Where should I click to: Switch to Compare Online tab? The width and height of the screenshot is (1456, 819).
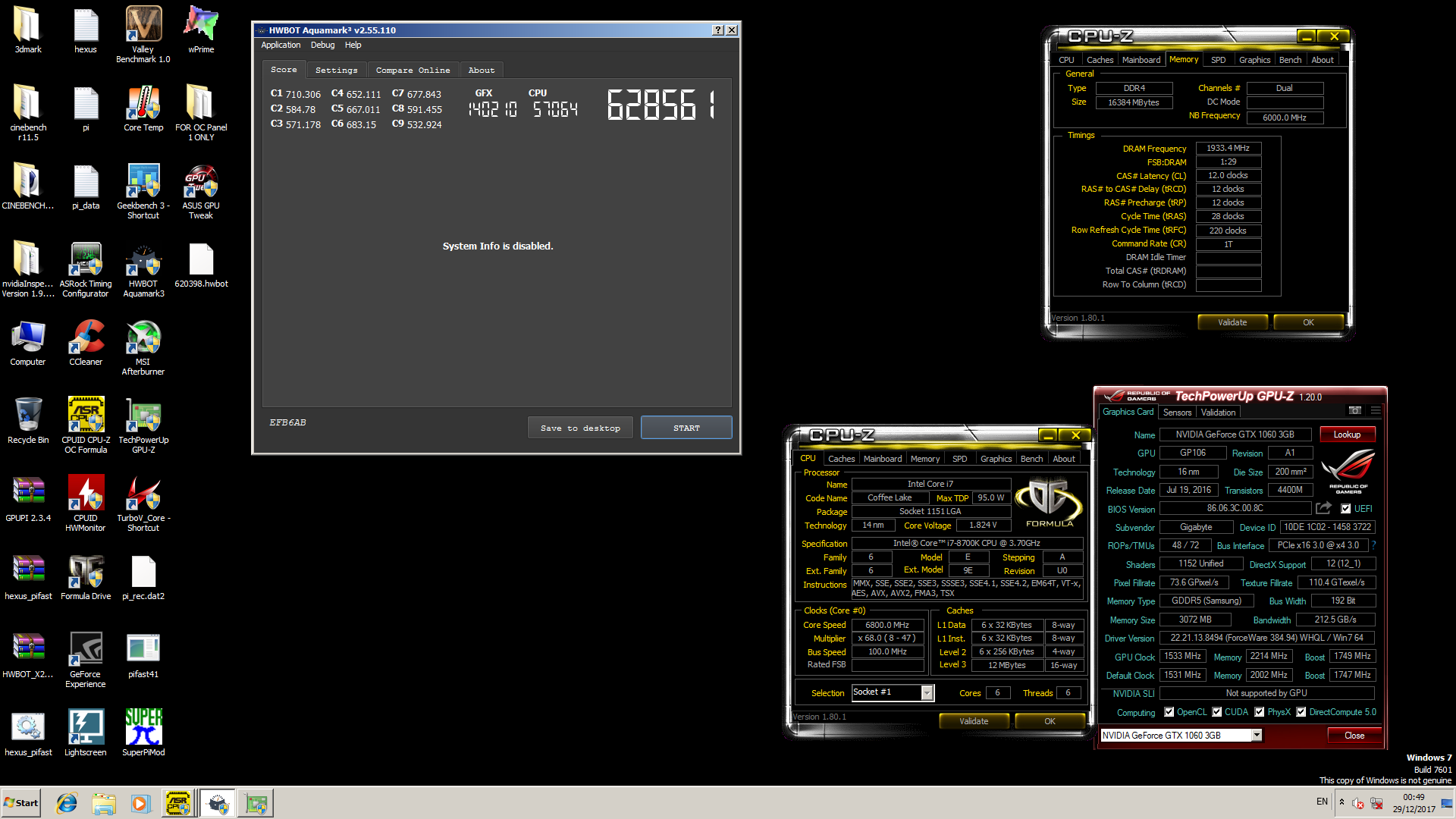click(413, 70)
